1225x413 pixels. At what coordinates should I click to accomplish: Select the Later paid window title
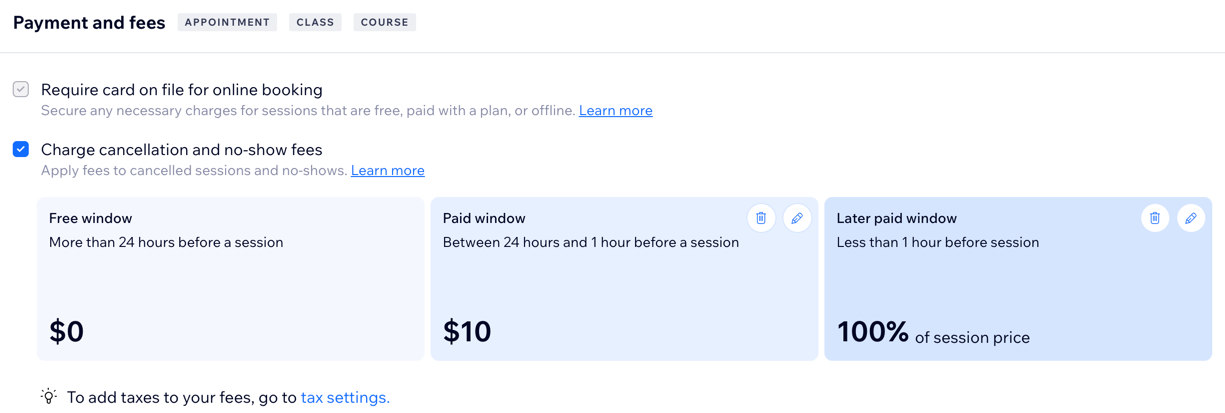[x=896, y=218]
